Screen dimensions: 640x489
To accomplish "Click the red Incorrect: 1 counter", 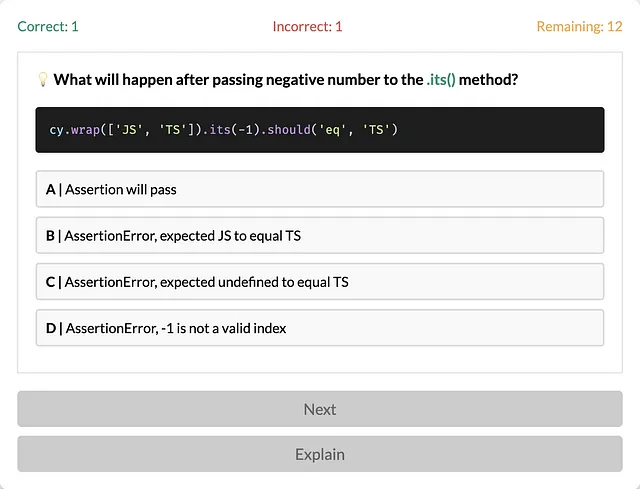I will click(307, 27).
